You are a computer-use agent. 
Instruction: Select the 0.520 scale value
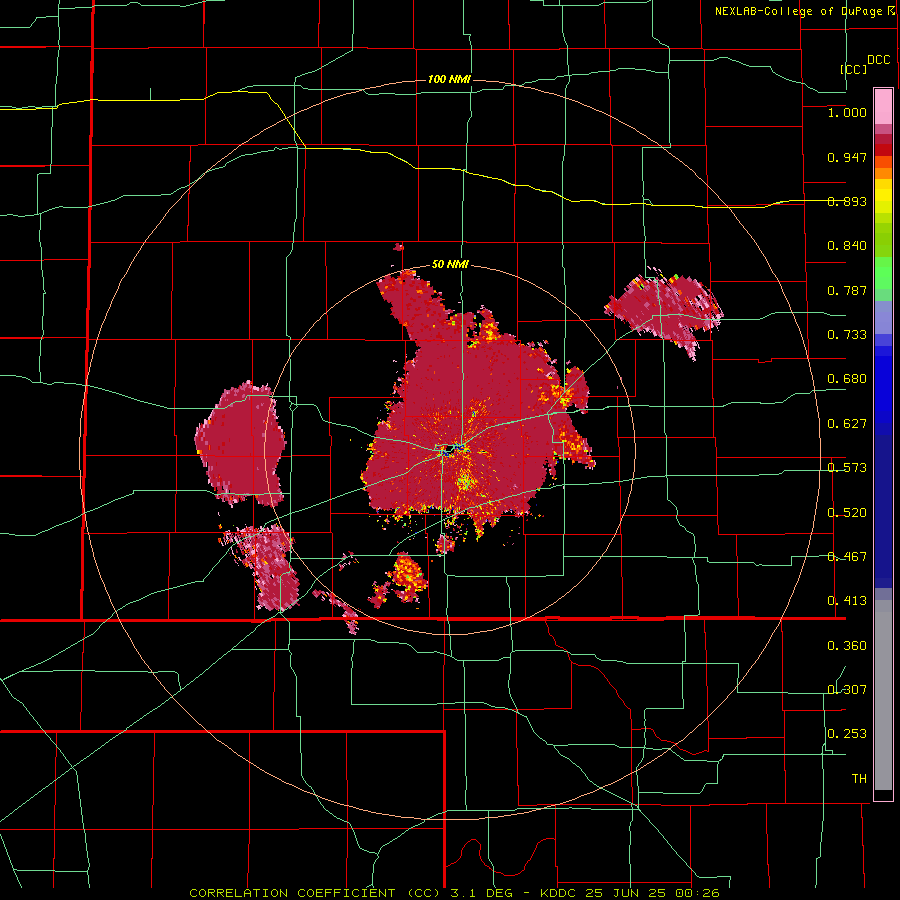tap(847, 512)
